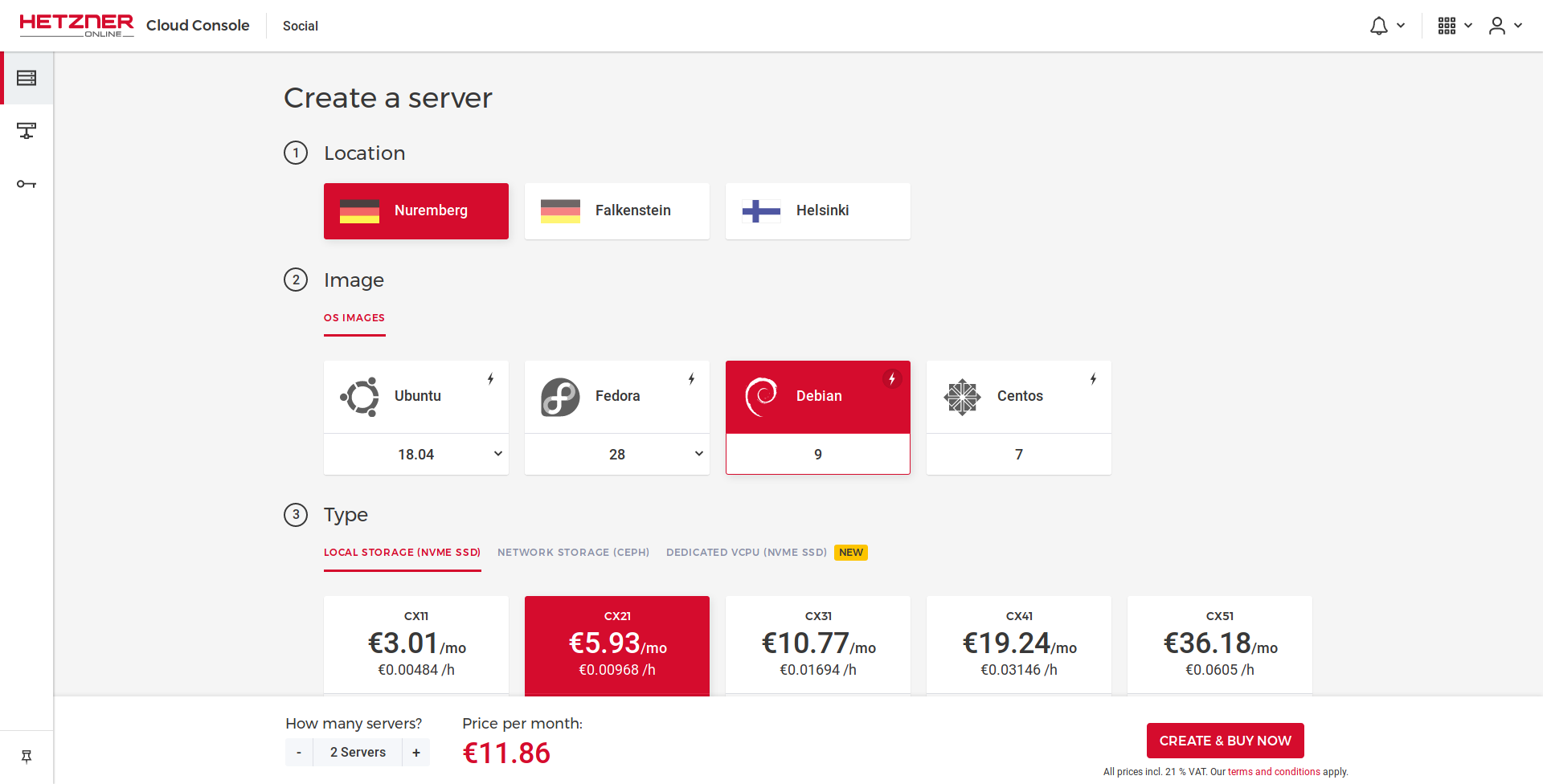Click the Centos logo icon
The height and width of the screenshot is (784, 1543).
click(962, 396)
